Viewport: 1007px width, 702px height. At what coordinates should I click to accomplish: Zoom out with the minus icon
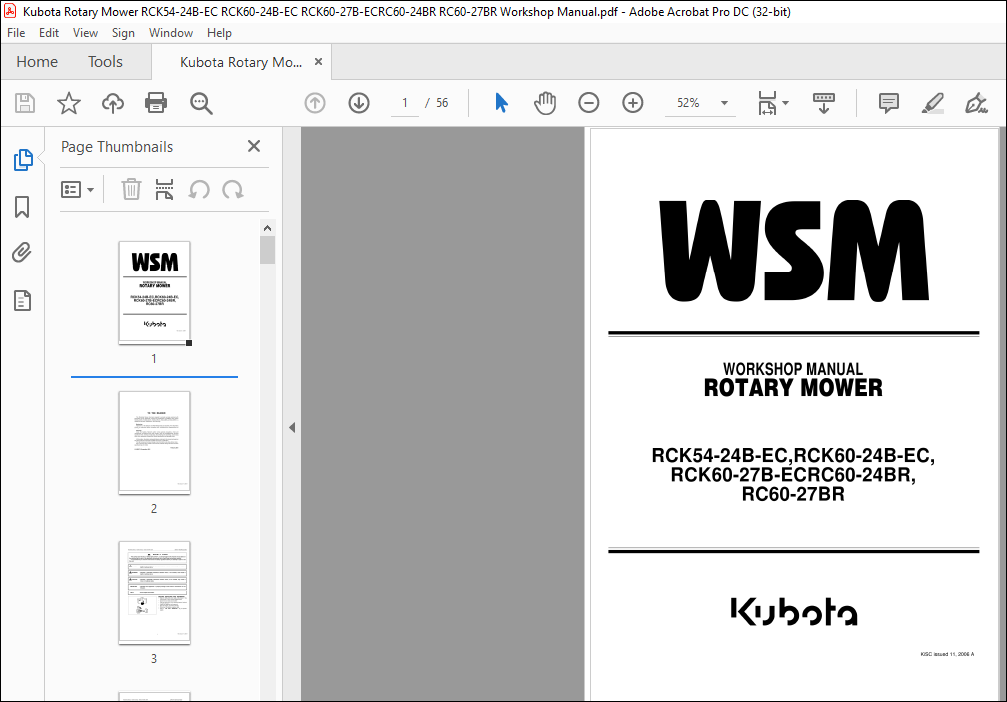(x=588, y=103)
